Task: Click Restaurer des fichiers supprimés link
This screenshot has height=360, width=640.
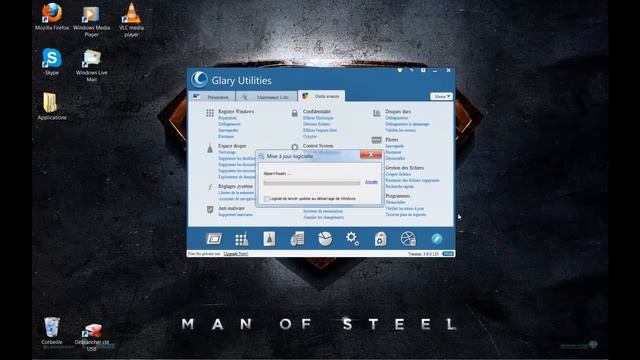Action: click(413, 180)
